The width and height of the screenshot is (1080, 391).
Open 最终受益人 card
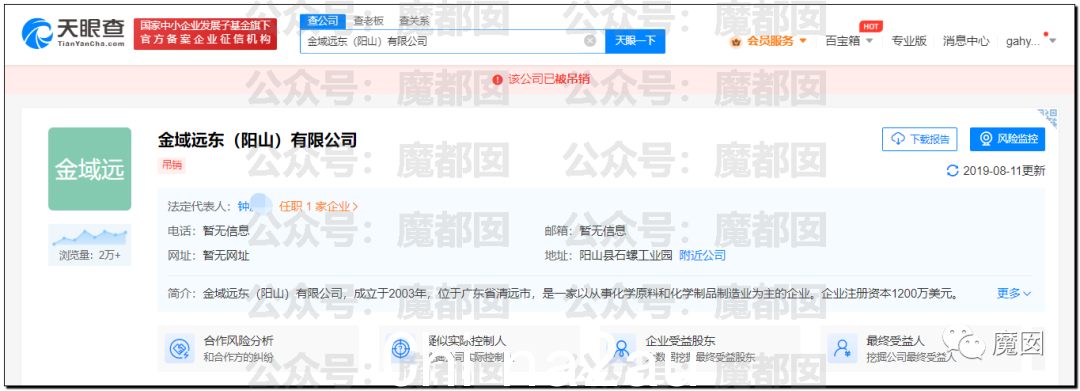tap(923, 348)
